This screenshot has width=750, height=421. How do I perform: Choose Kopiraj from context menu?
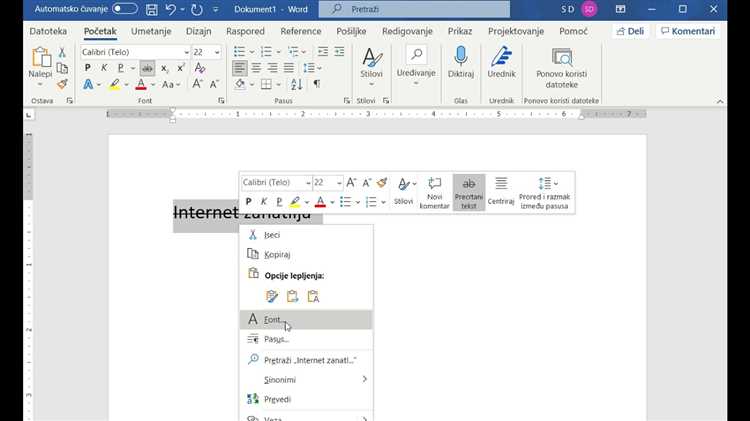(306, 255)
